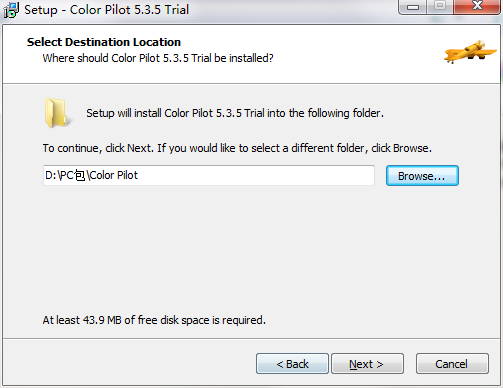The height and width of the screenshot is (388, 503).
Task: Click the setup installer icon in title bar
Action: coord(11,10)
